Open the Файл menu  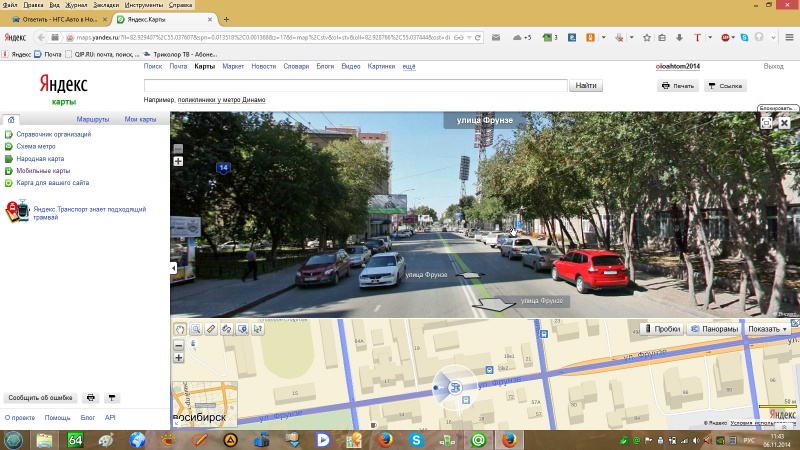pyautogui.click(x=10, y=5)
